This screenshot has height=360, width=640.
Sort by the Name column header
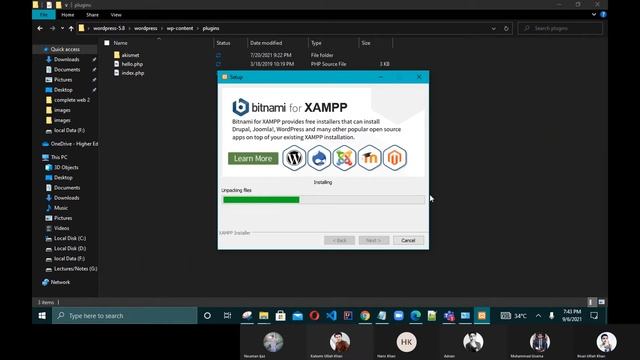click(x=120, y=43)
